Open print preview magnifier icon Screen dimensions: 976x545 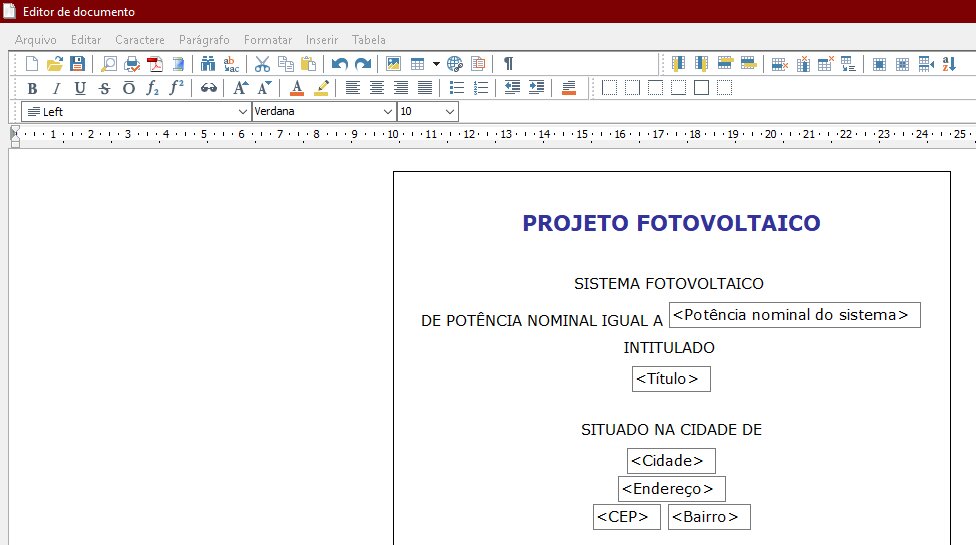pyautogui.click(x=109, y=63)
